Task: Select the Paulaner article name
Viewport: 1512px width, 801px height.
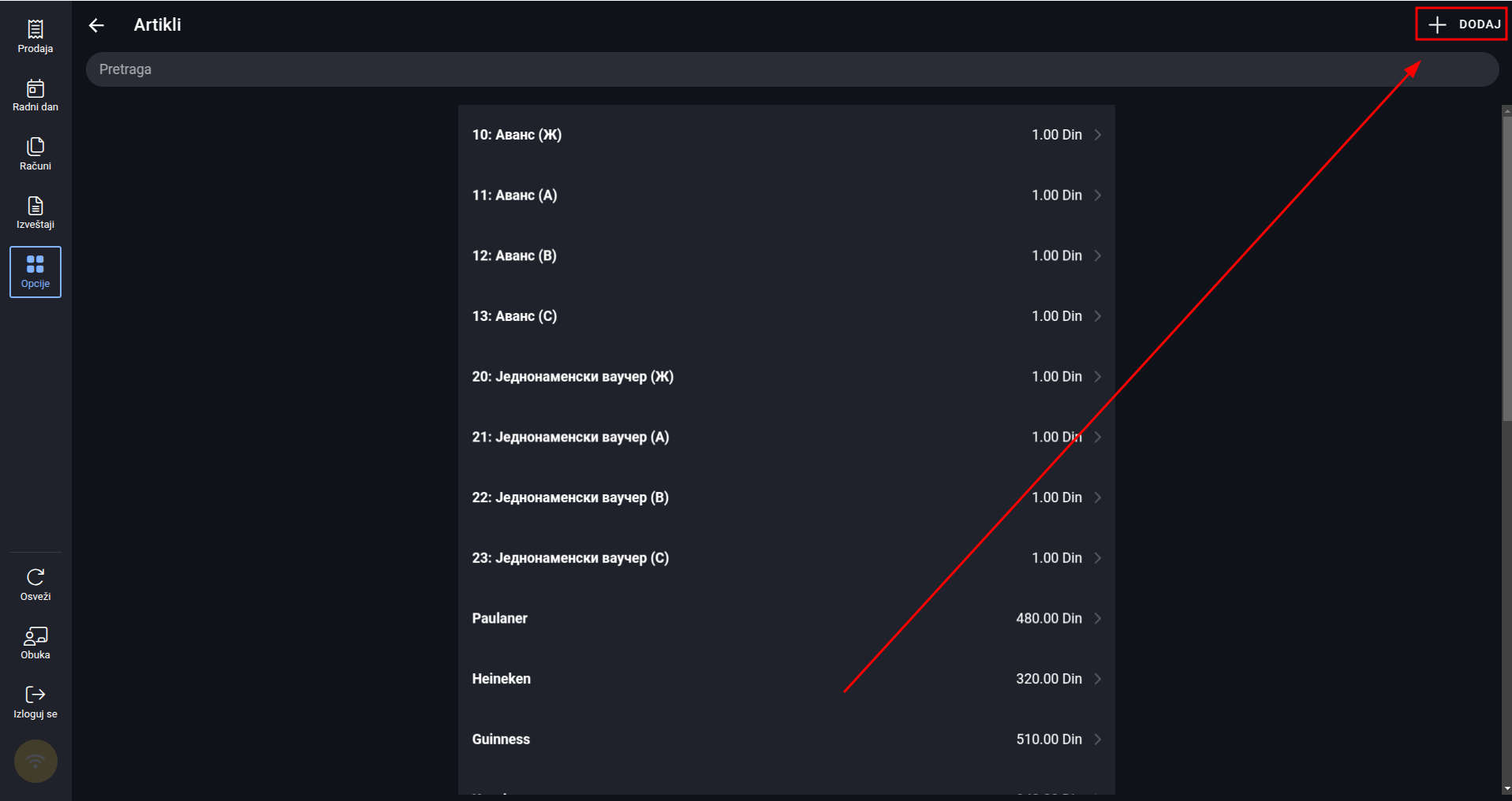Action: pyautogui.click(x=499, y=618)
